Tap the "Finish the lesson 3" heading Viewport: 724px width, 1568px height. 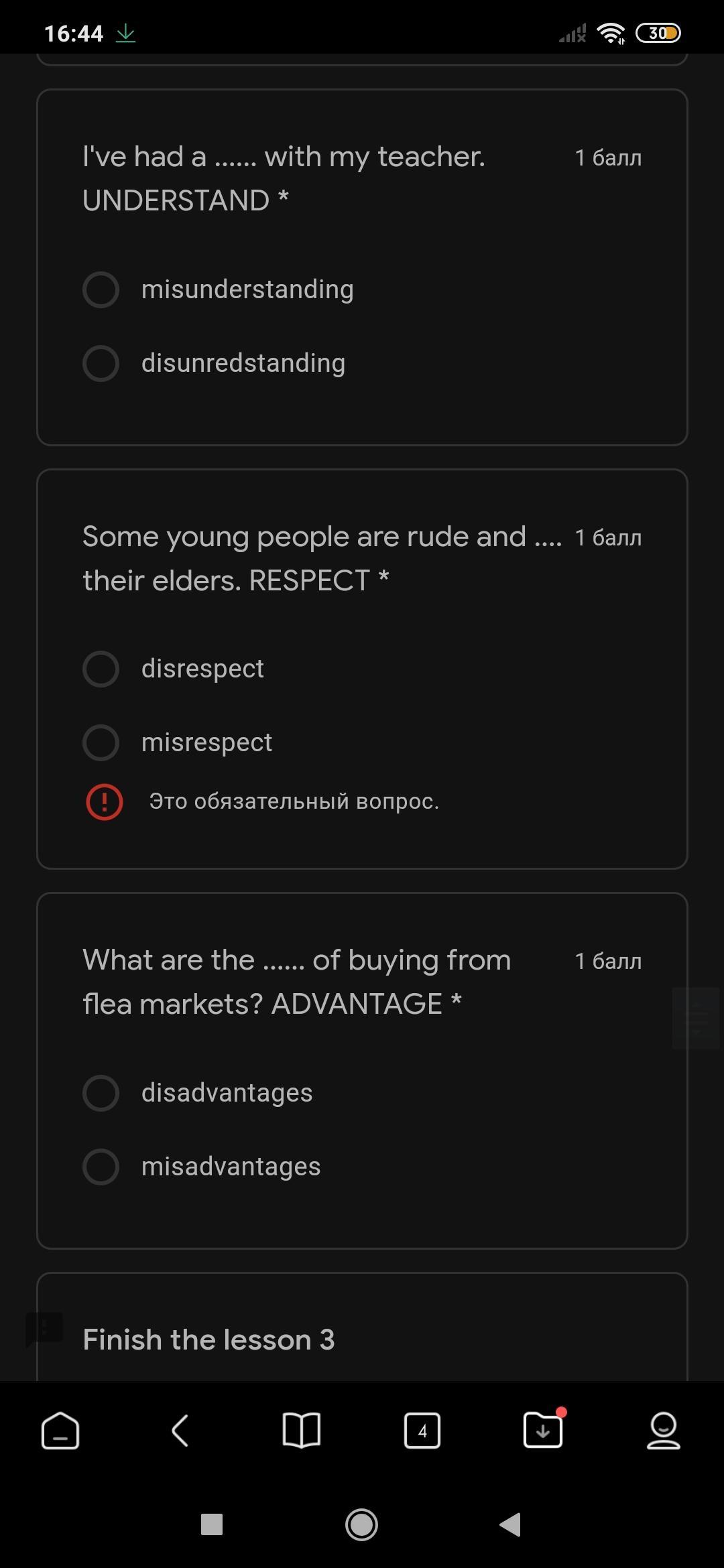tap(208, 1340)
